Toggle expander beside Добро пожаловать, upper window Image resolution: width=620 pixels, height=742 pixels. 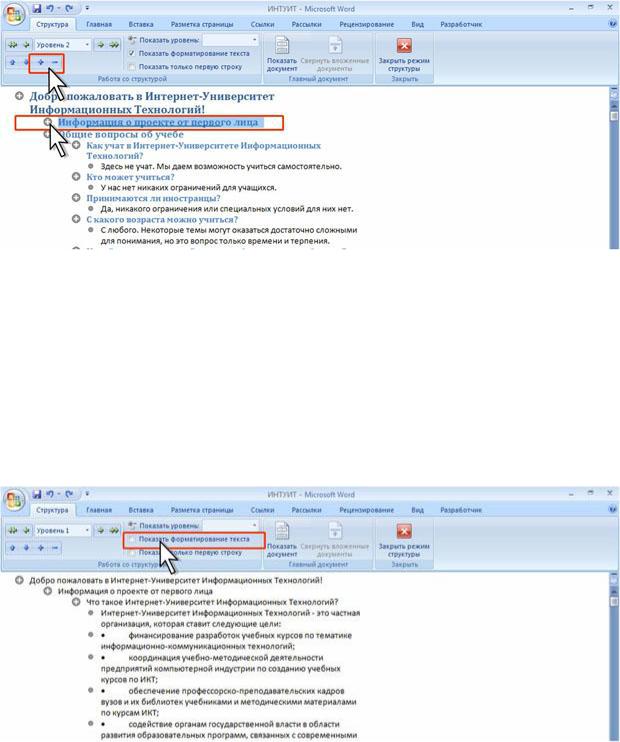19,96
